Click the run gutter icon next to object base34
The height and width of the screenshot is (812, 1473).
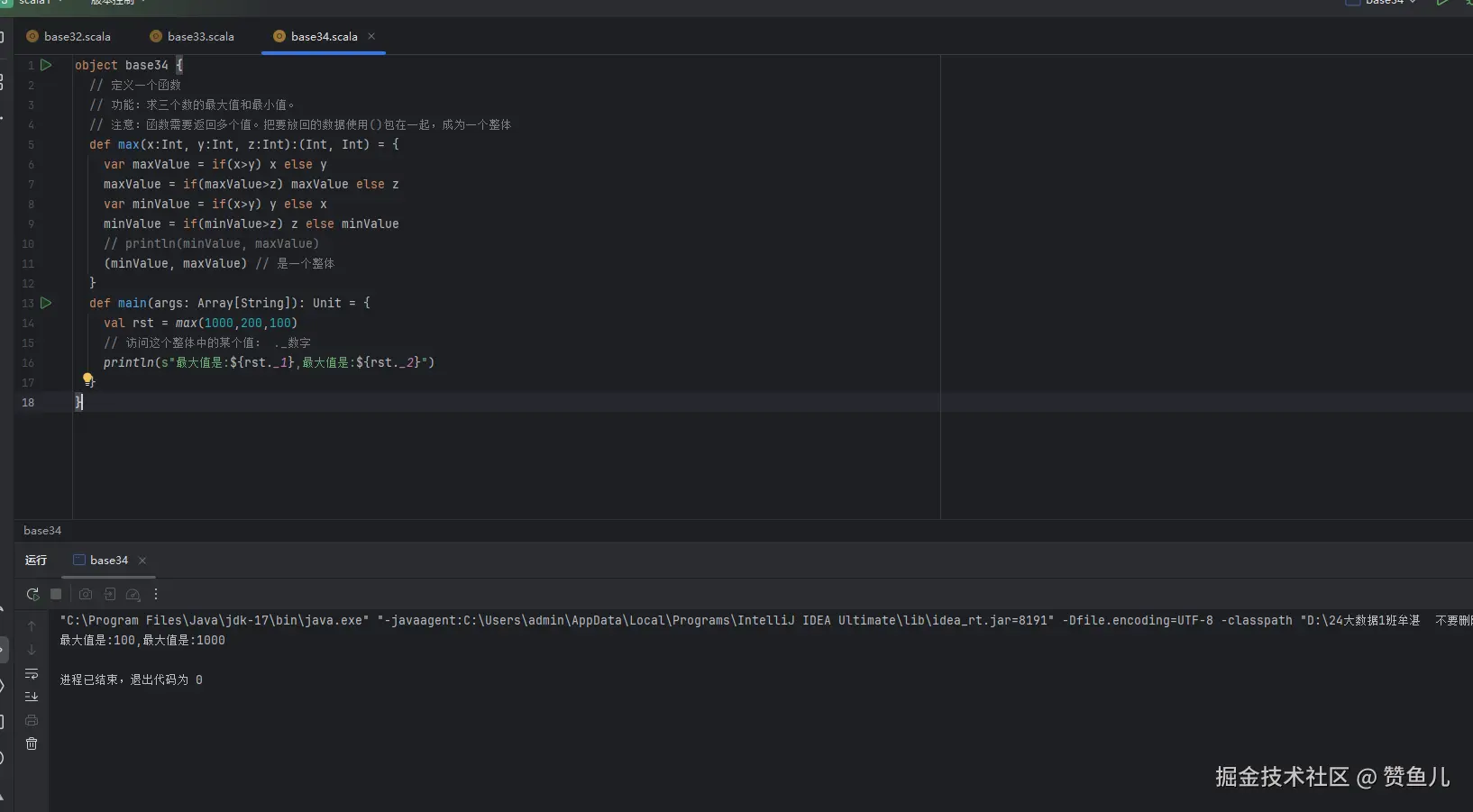tap(47, 65)
